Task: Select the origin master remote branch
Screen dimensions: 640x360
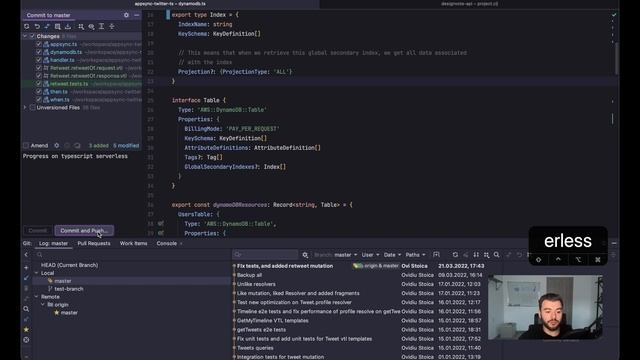Action: click(x=69, y=313)
